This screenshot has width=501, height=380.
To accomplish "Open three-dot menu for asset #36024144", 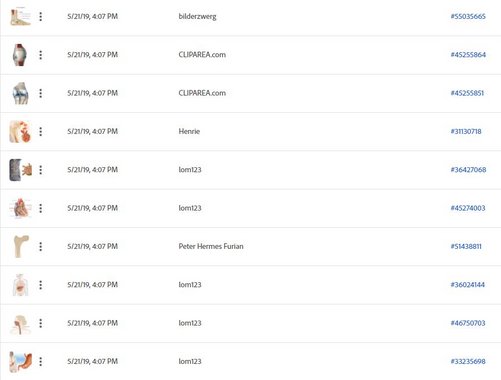I will pos(41,285).
